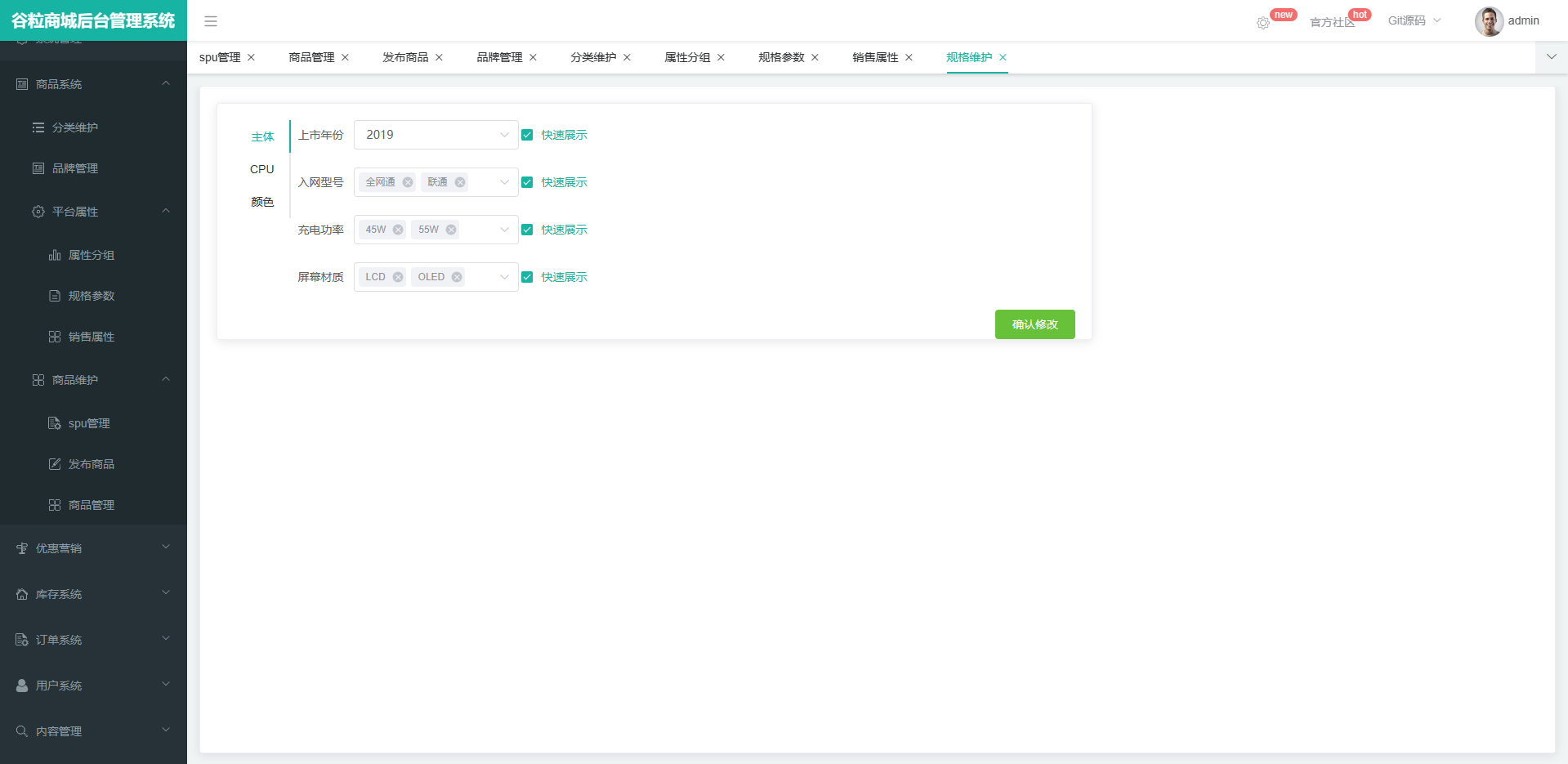Viewport: 1568px width, 764px height.
Task: Remove the OLED tag from 屏幕材质
Action: pyautogui.click(x=457, y=277)
